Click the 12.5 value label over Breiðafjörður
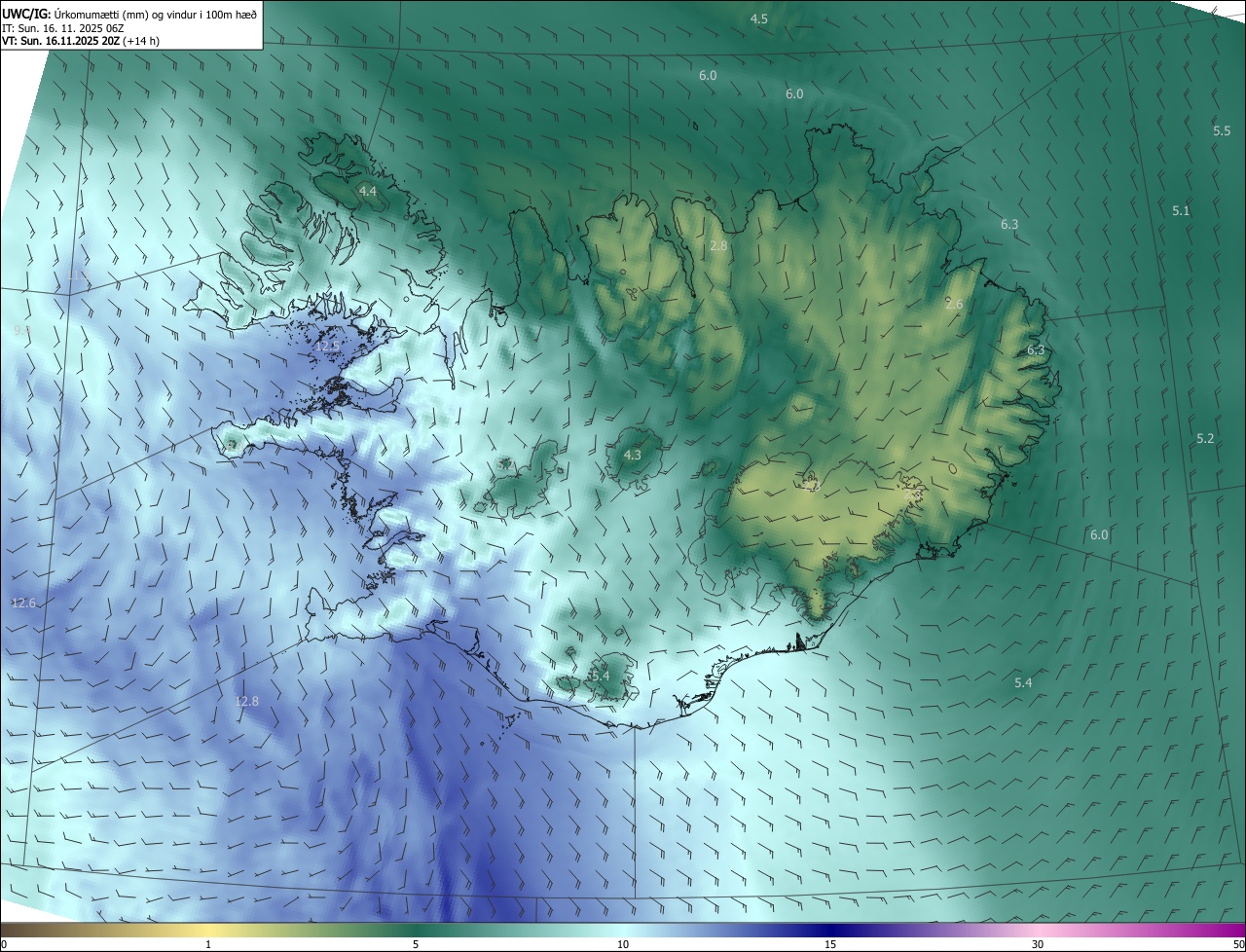 point(328,347)
